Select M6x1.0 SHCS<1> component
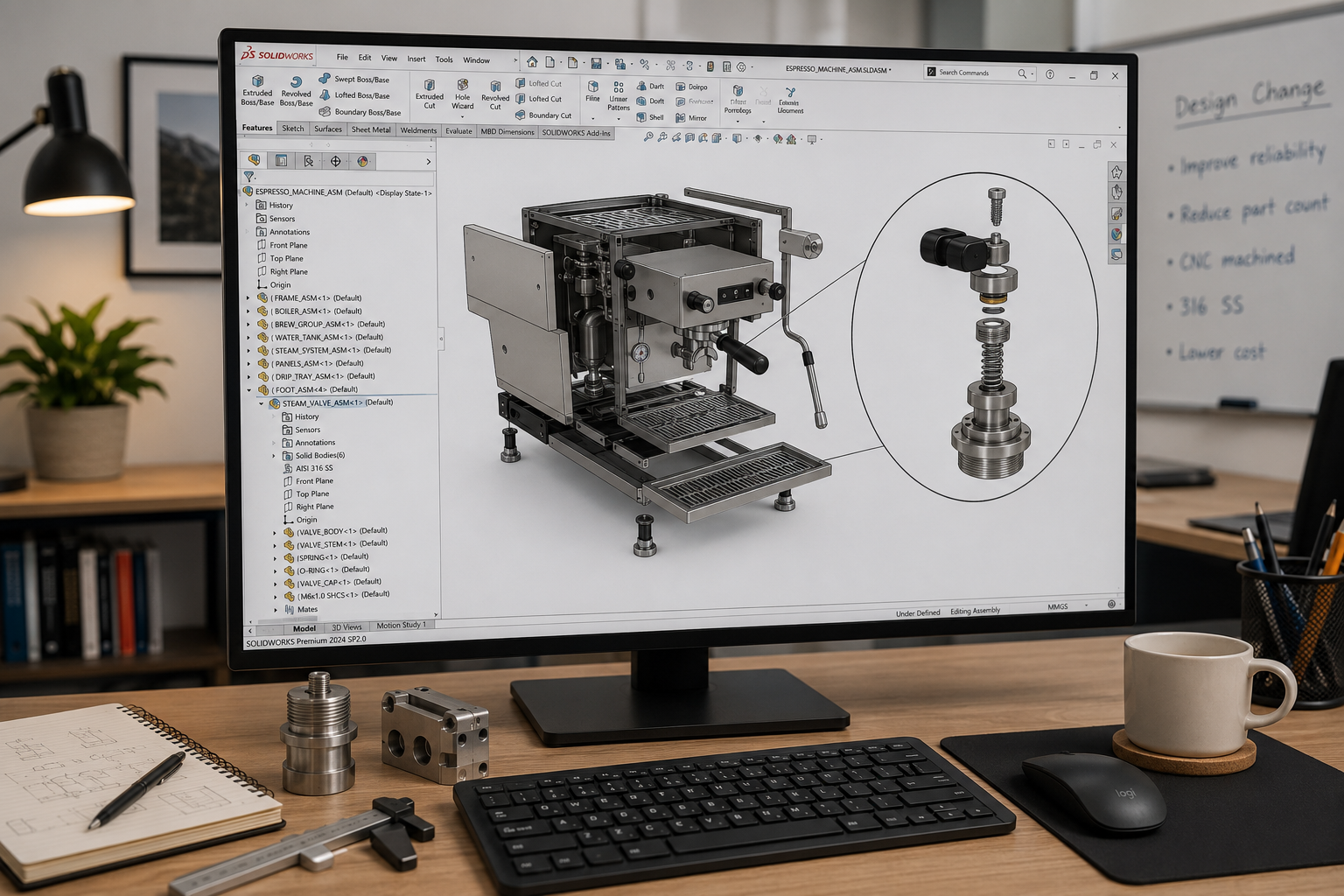 click(x=337, y=595)
